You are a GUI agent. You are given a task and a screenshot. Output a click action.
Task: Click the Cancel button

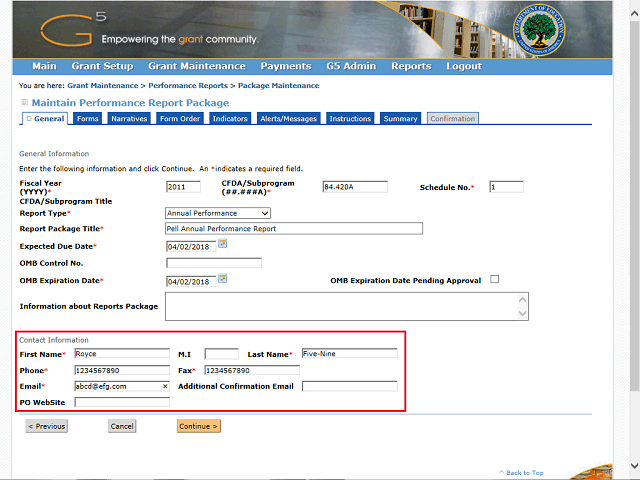[x=122, y=426]
